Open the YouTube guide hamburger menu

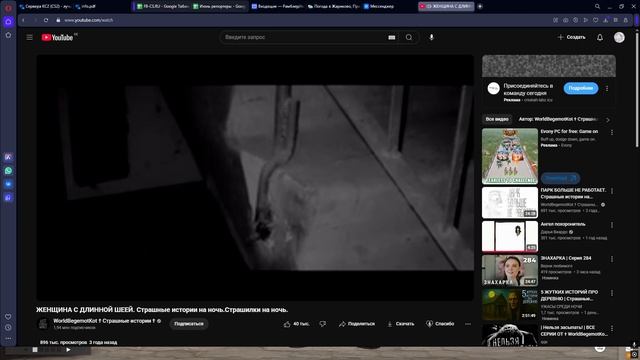click(x=29, y=37)
